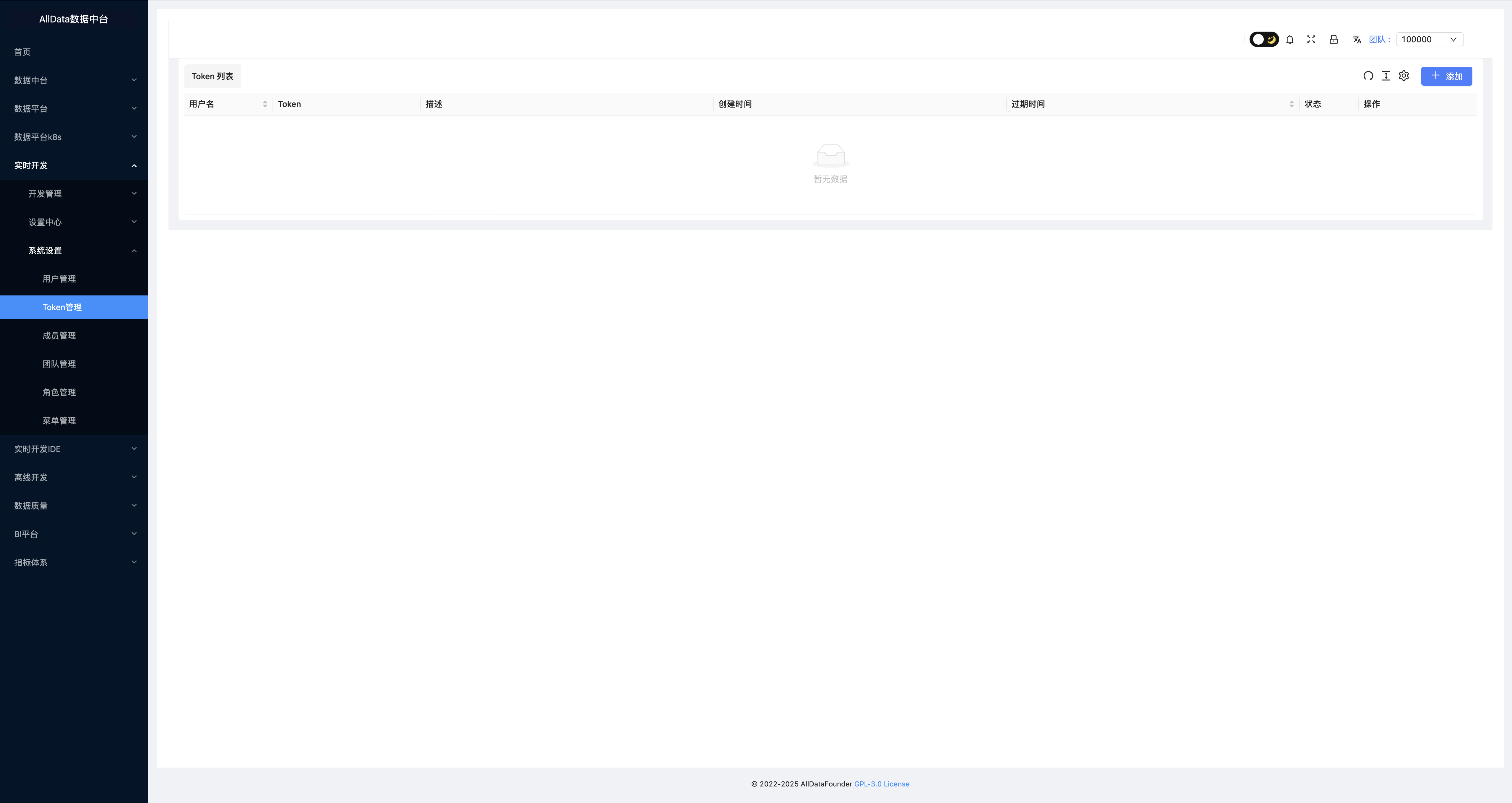Screen dimensions: 1512x803
Task: Click the fullscreen expand icon
Action: (x=1311, y=39)
